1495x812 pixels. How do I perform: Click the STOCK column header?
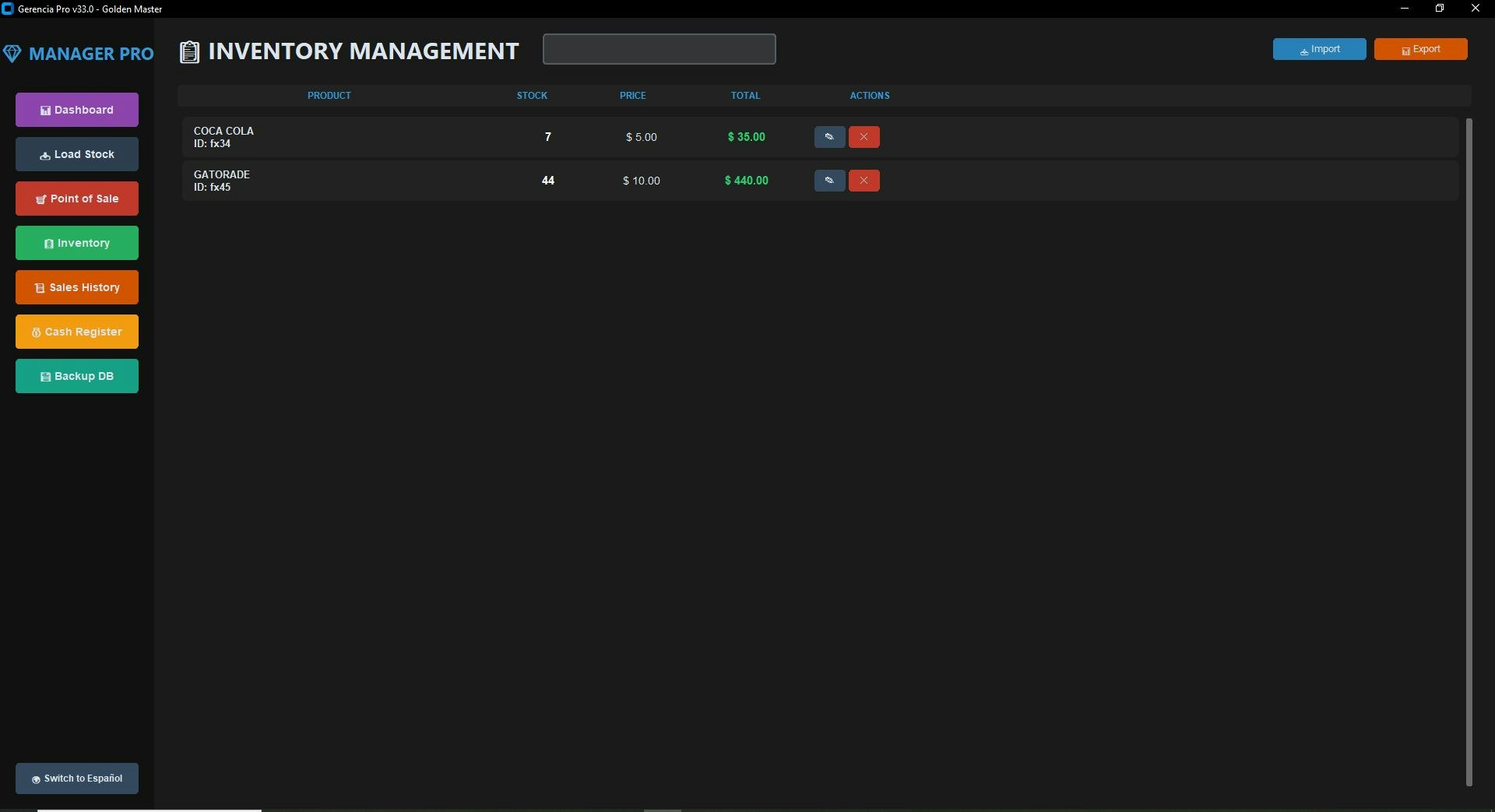(x=532, y=96)
